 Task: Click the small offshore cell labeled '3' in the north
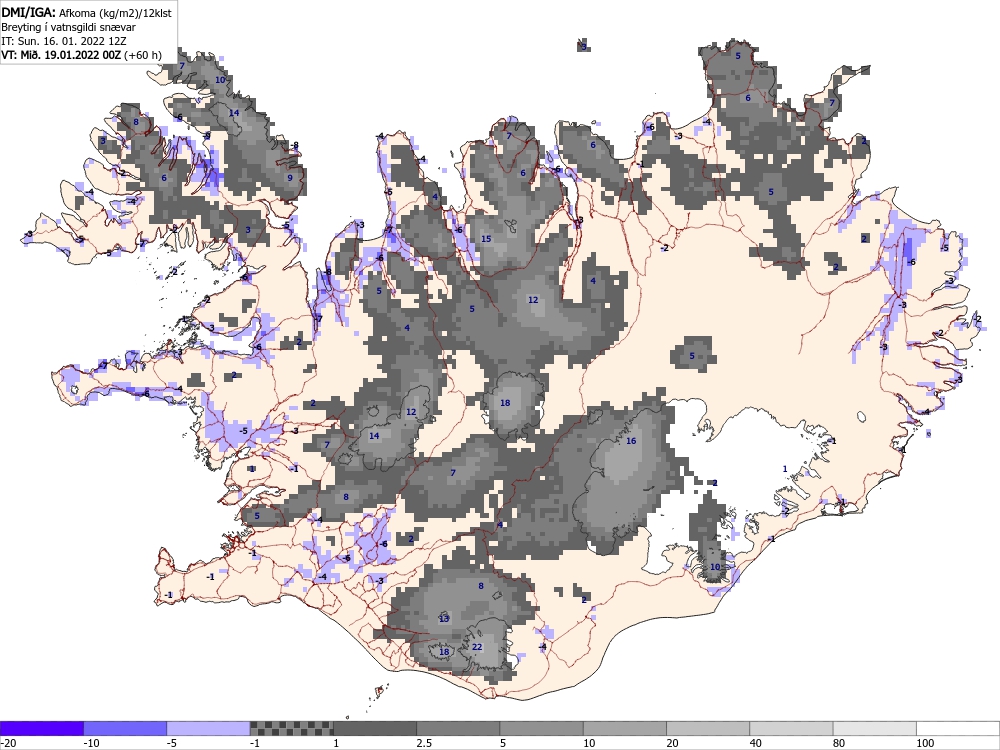(583, 46)
